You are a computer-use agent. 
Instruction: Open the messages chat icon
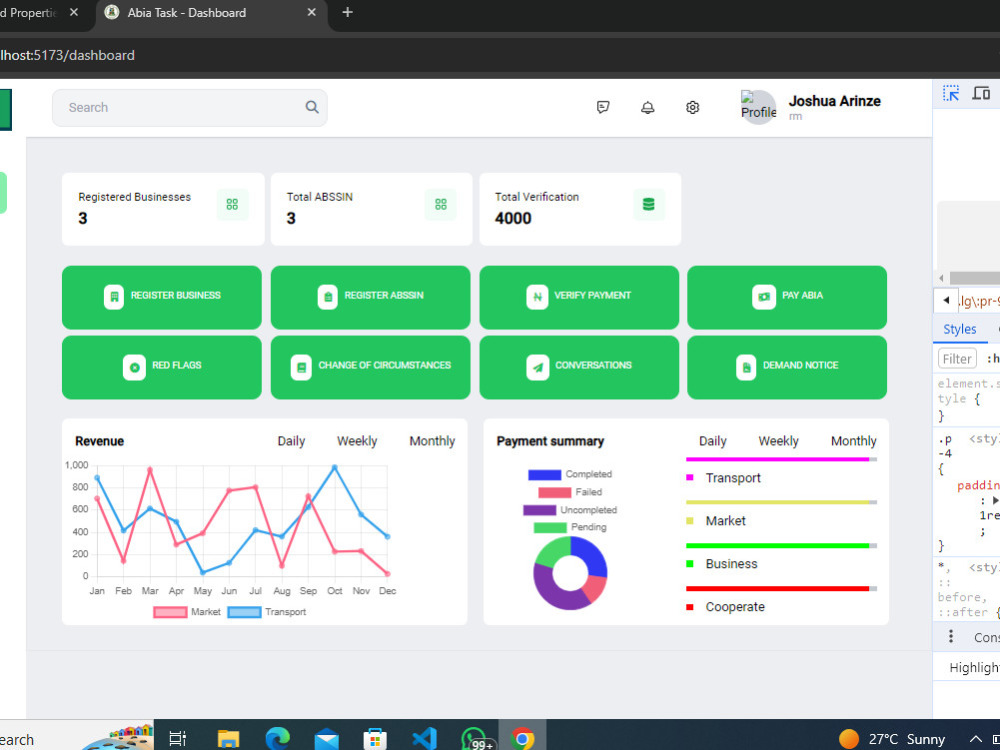coord(603,107)
